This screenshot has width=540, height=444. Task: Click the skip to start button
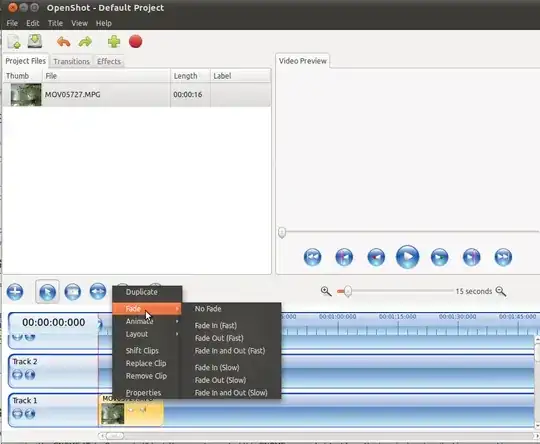click(312, 257)
